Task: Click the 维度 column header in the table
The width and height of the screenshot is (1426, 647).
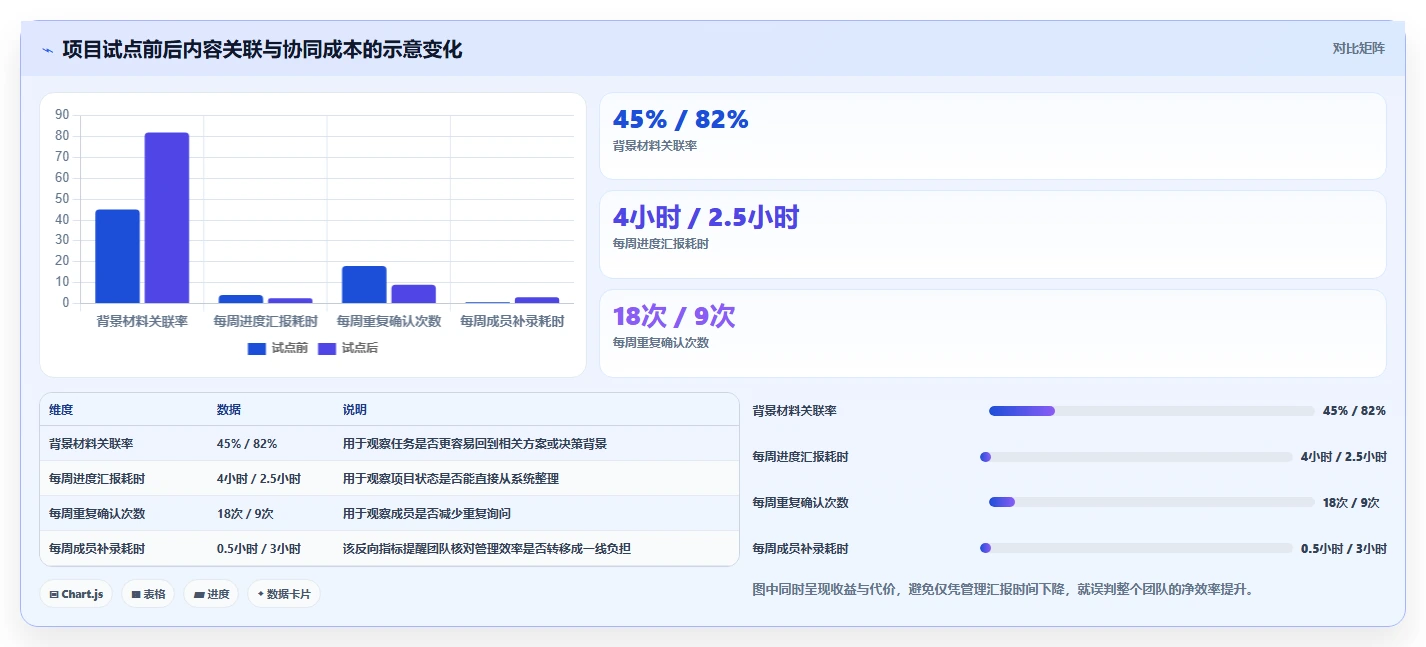Action: coord(61,410)
